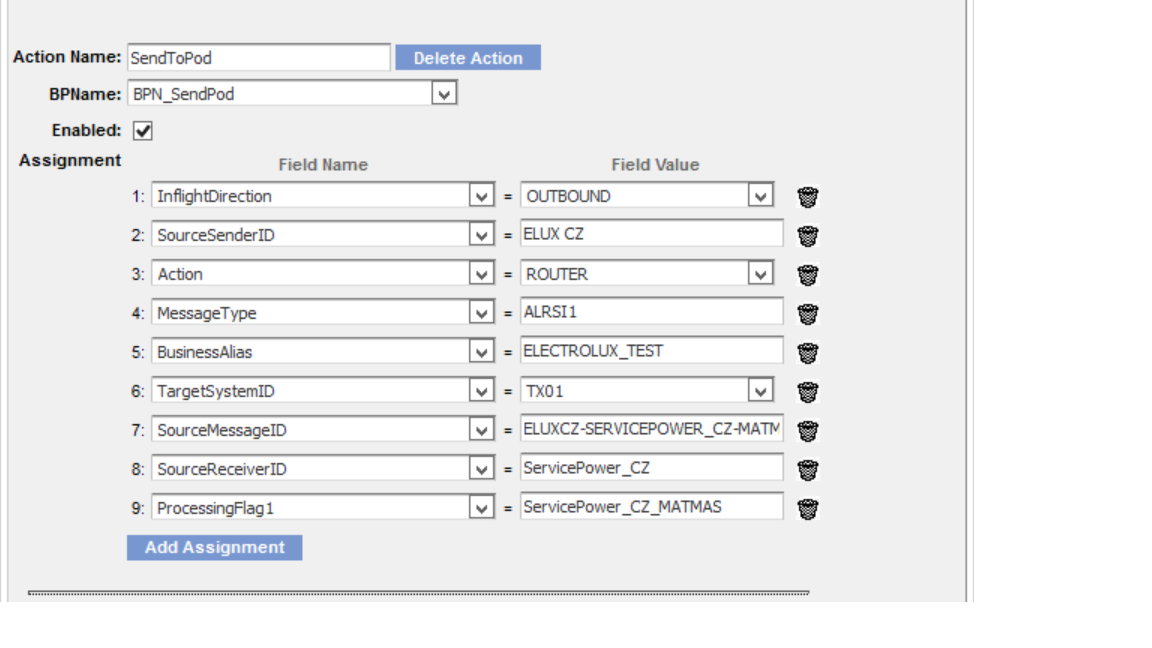The height and width of the screenshot is (648, 1152).
Task: Open the SourceReceiverID field name dropdown
Action: 481,469
